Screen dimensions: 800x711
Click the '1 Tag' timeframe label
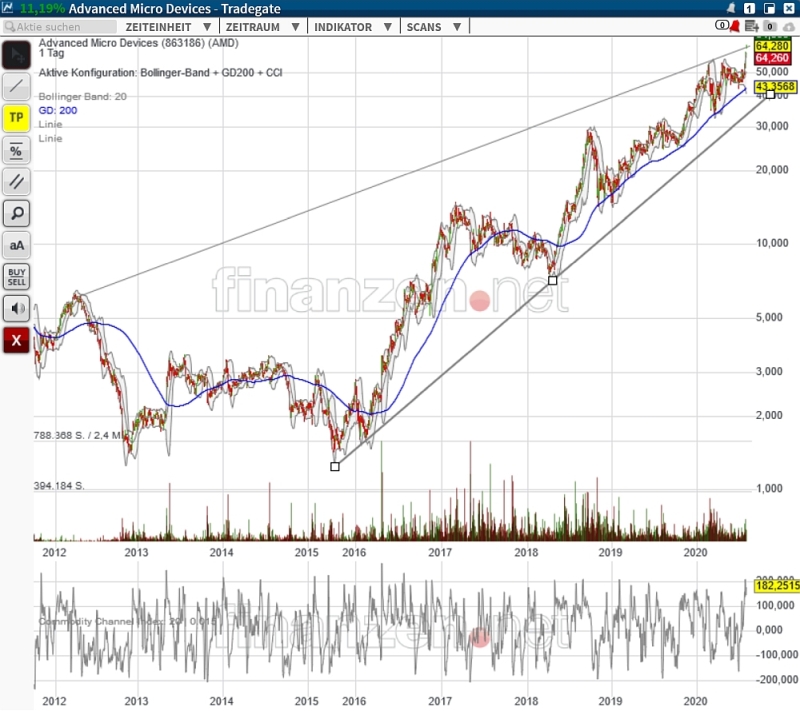tap(52, 53)
